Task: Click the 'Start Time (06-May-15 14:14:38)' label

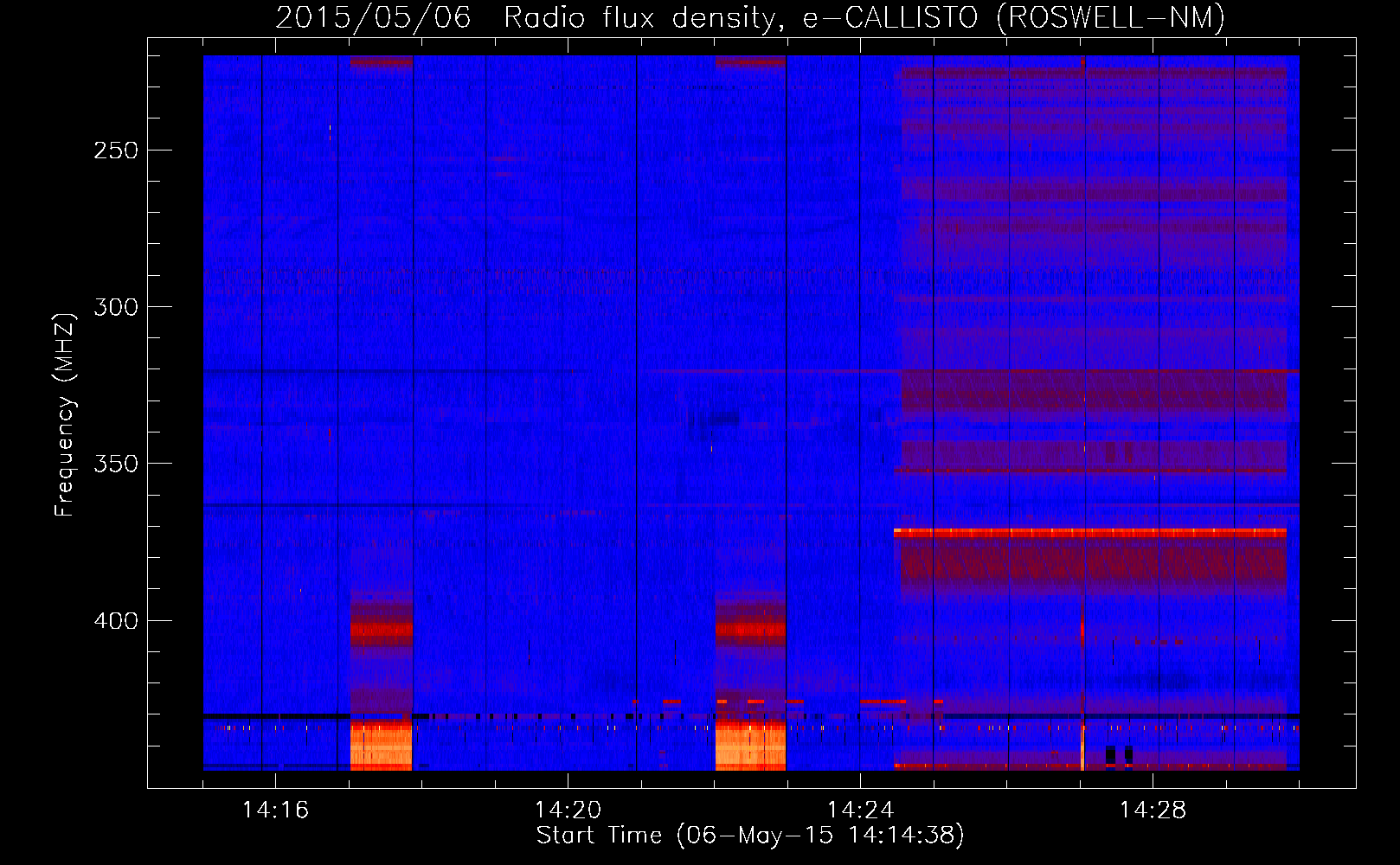Action: [750, 836]
